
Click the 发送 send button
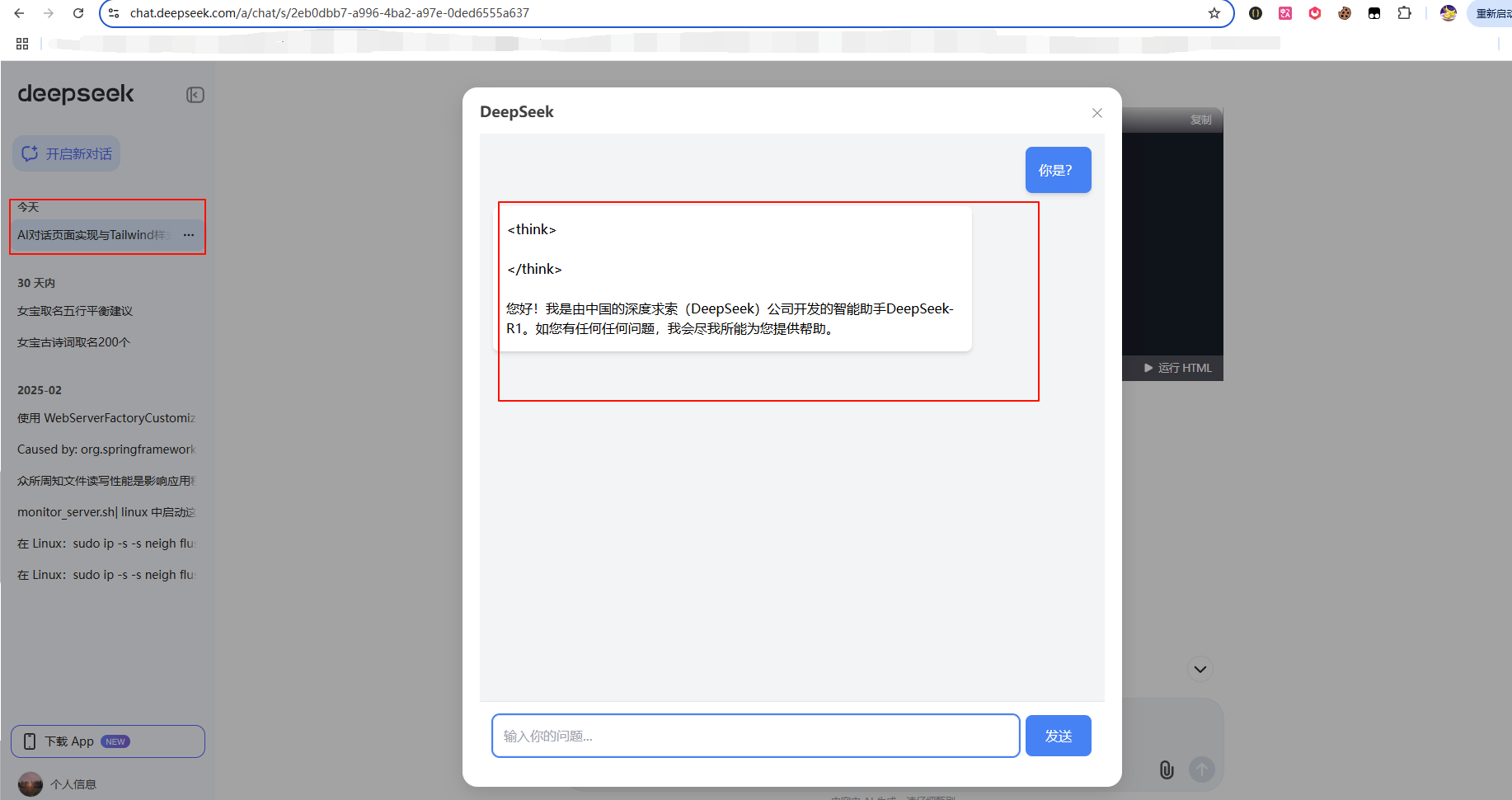1059,736
